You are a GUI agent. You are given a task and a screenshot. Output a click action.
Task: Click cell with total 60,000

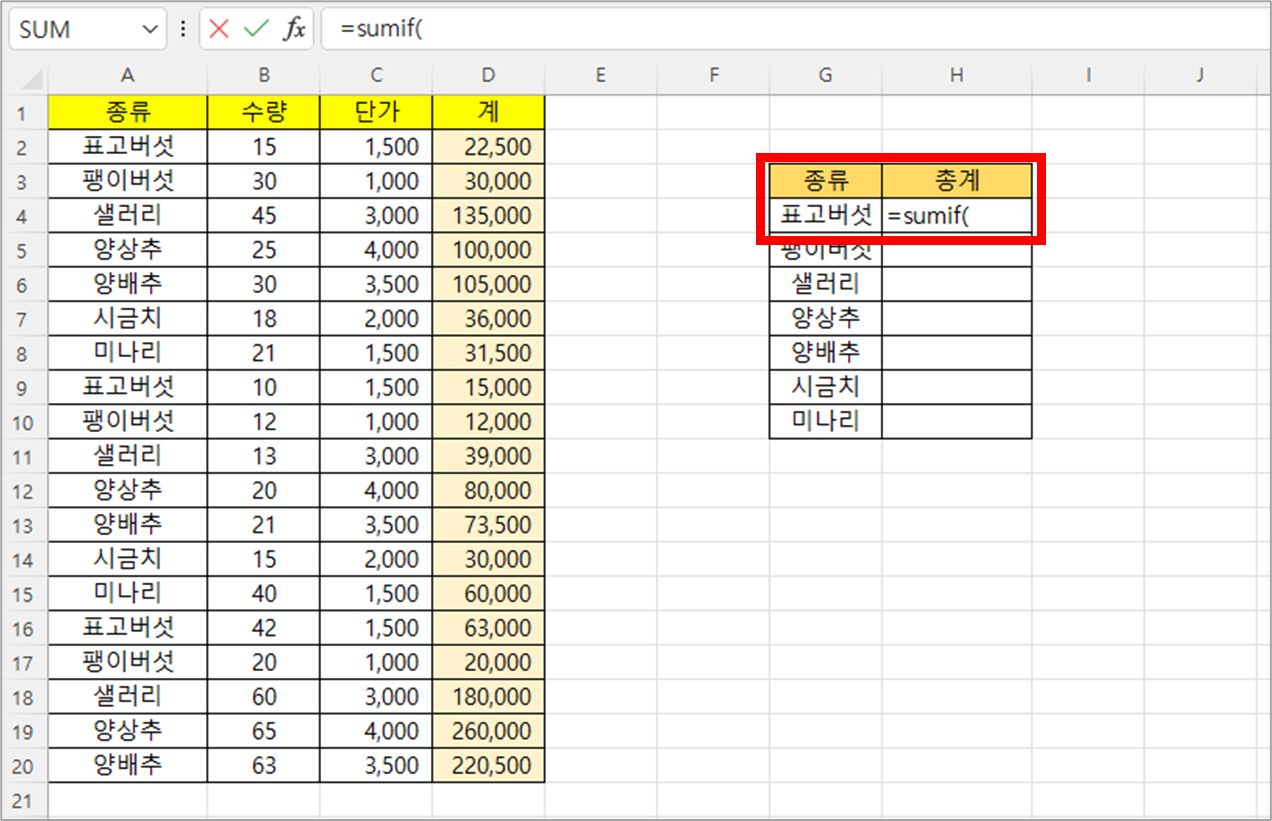(488, 594)
